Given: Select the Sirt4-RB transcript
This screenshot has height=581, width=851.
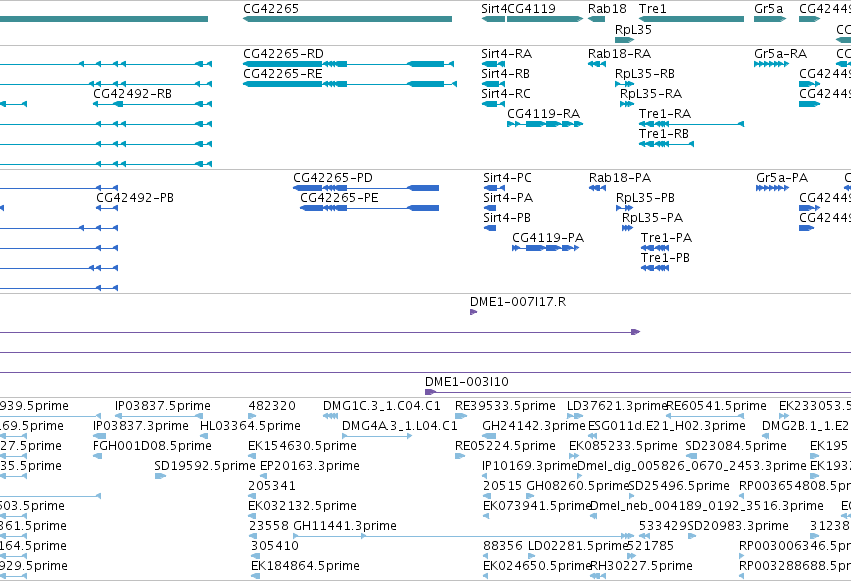Looking at the screenshot, I should click(493, 84).
